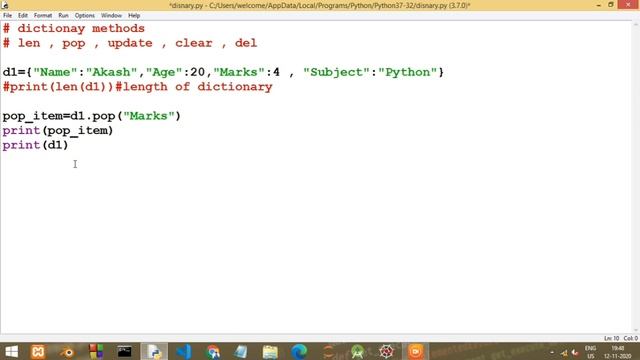Open the Command Prompt taskbar icon

coord(124,351)
